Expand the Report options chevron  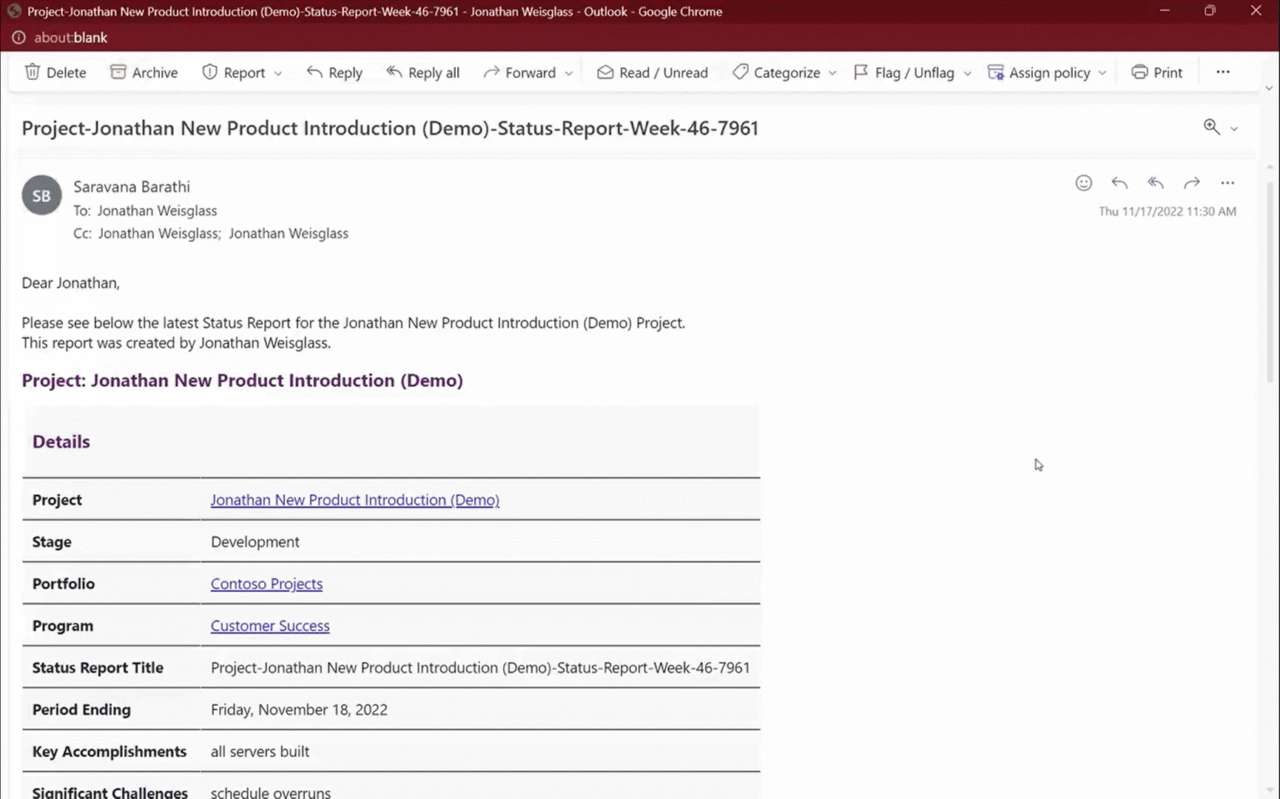[277, 72]
